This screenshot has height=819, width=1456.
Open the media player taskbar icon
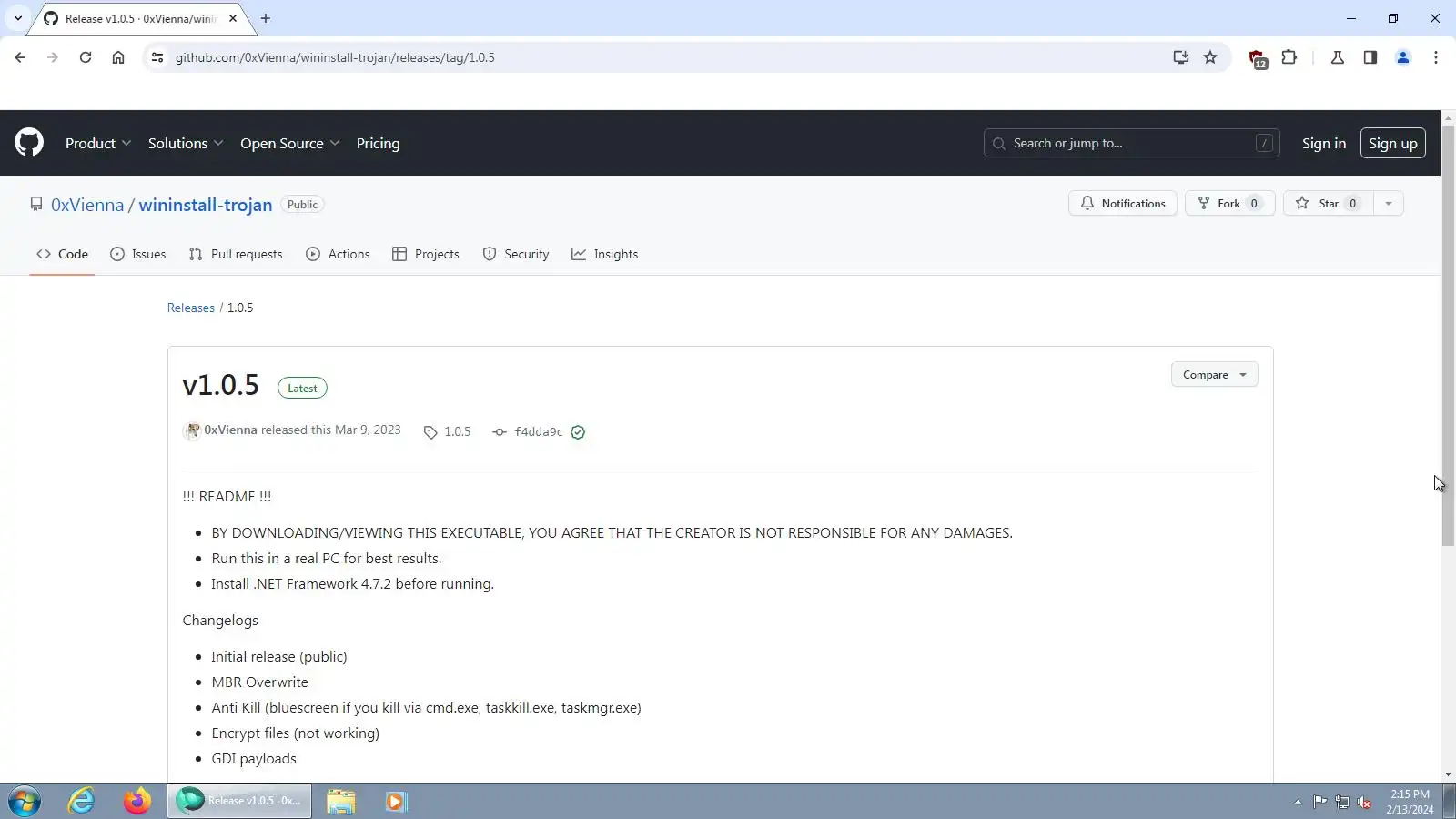(395, 802)
